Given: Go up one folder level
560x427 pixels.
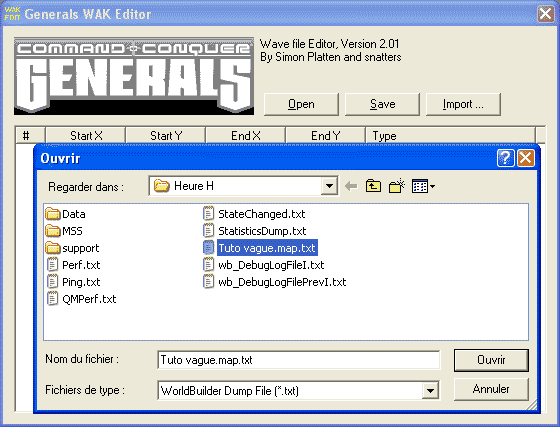Looking at the screenshot, I should pyautogui.click(x=373, y=186).
